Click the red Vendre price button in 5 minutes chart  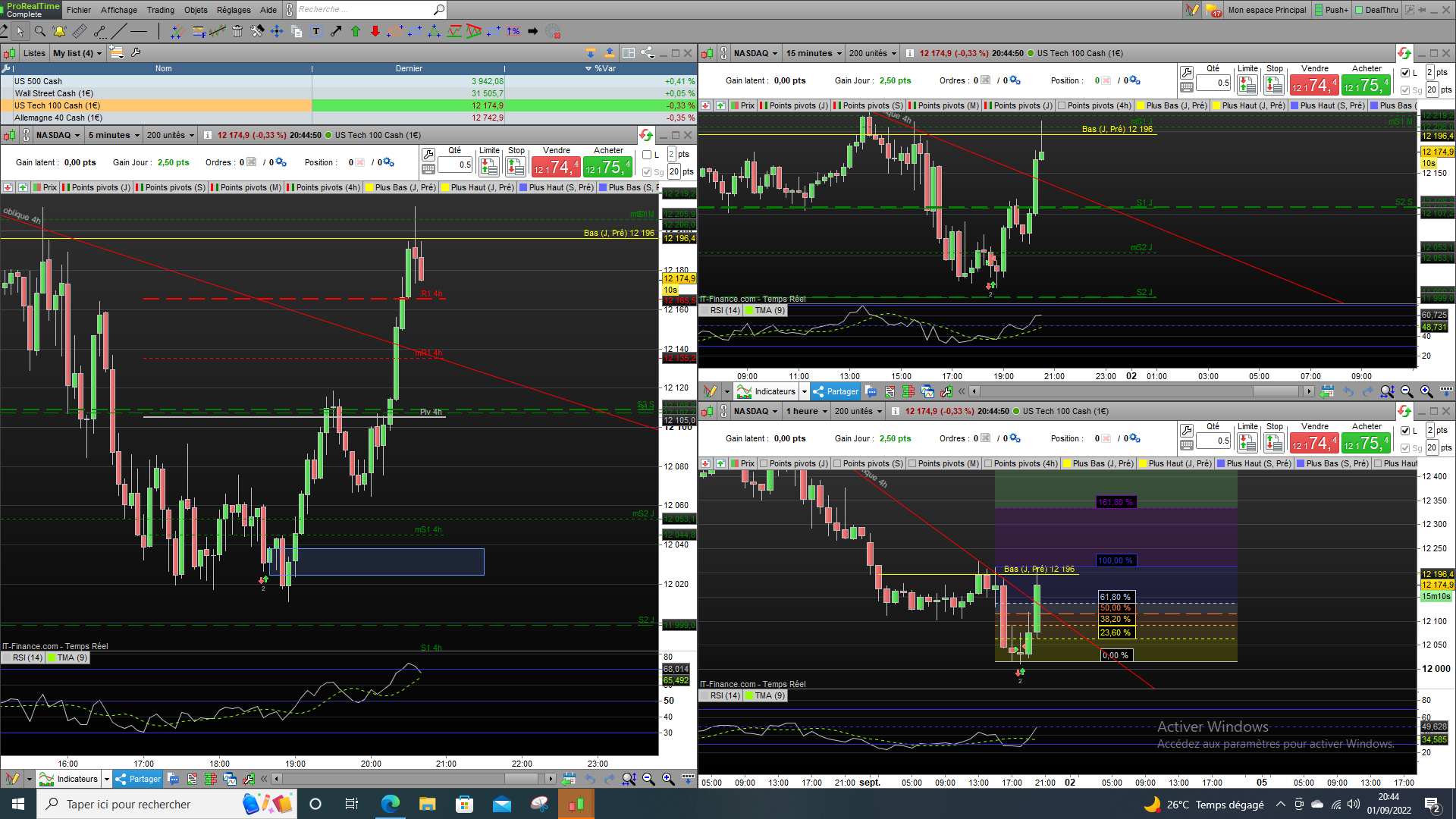point(556,166)
